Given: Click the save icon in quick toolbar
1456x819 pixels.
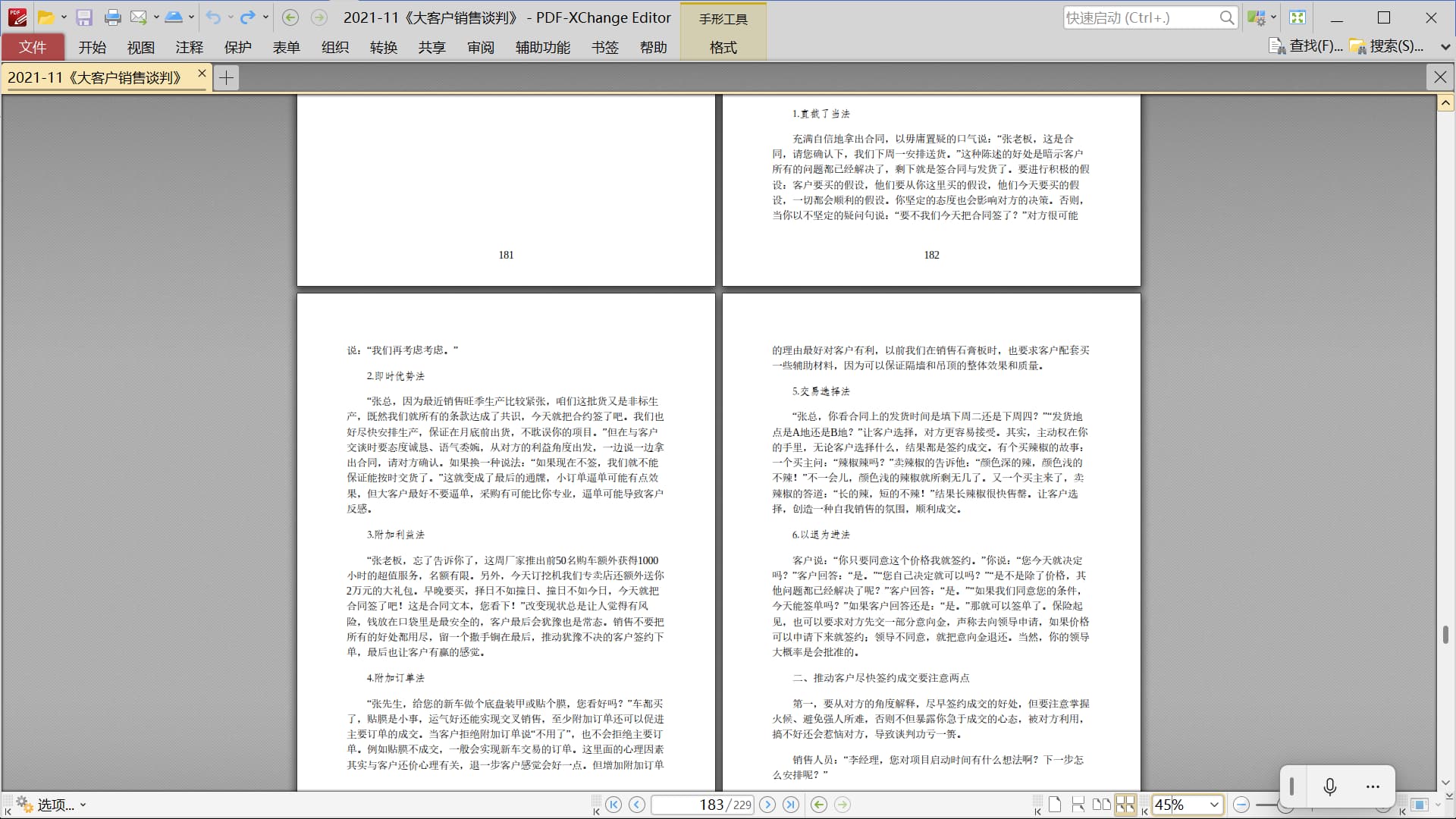Looking at the screenshot, I should [84, 17].
